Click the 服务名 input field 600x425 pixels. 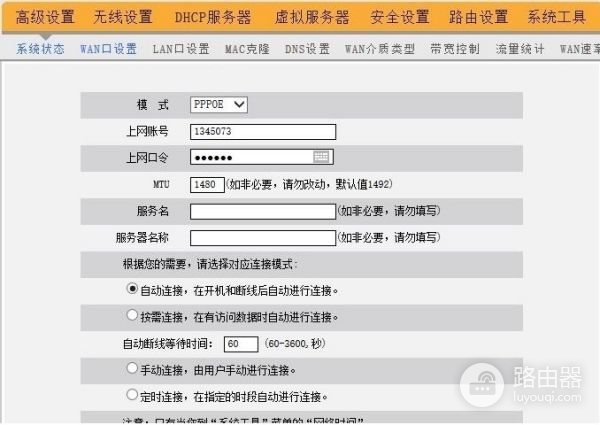click(x=263, y=212)
